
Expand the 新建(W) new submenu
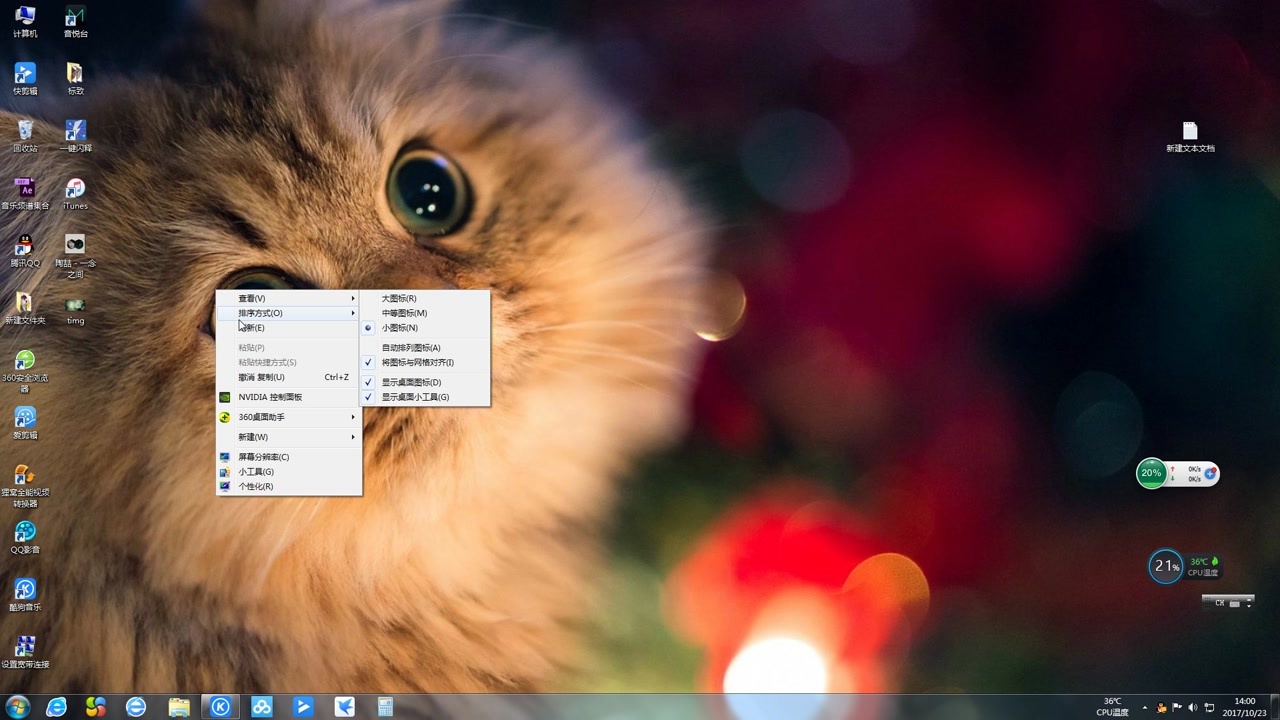click(x=289, y=437)
